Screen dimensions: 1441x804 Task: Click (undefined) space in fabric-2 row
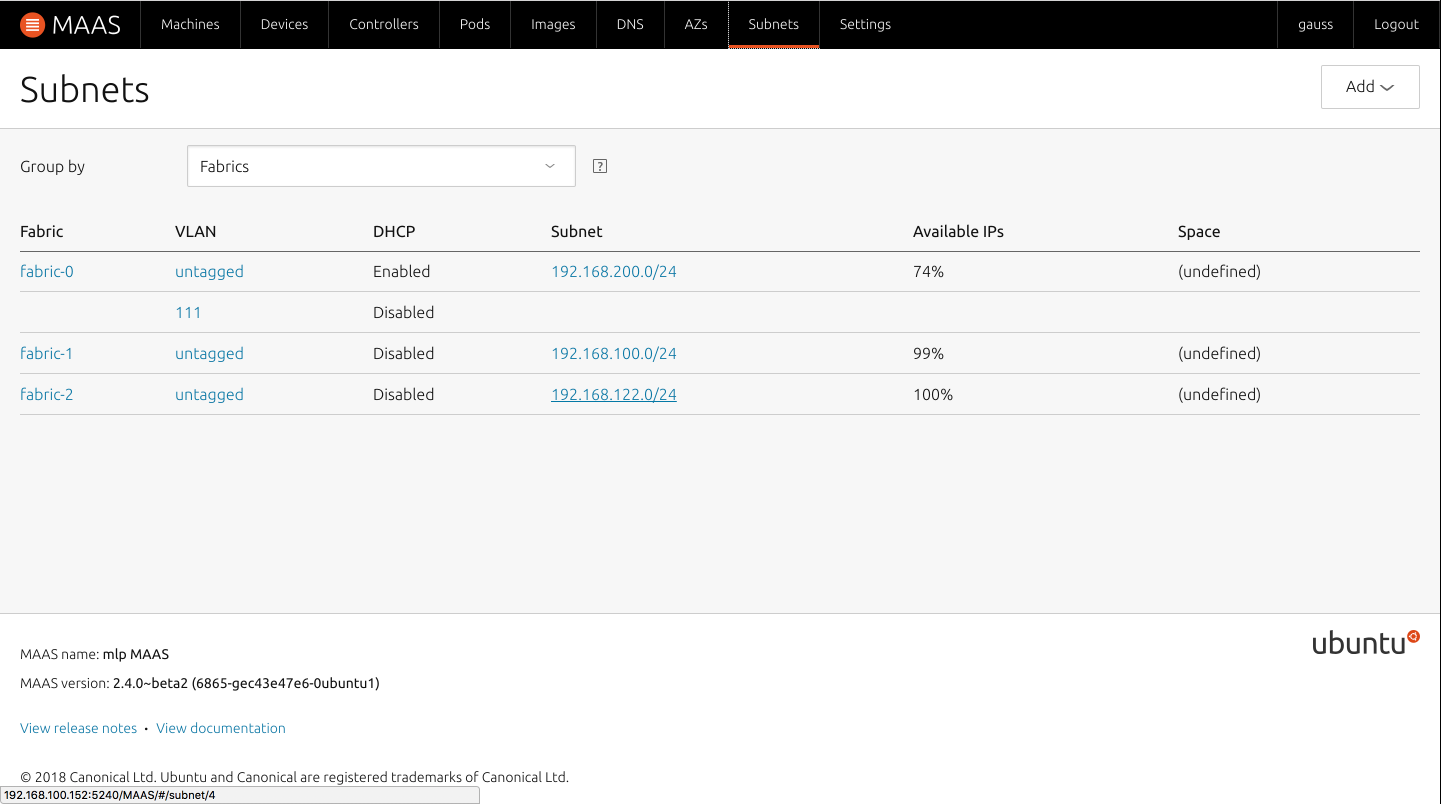1219,394
